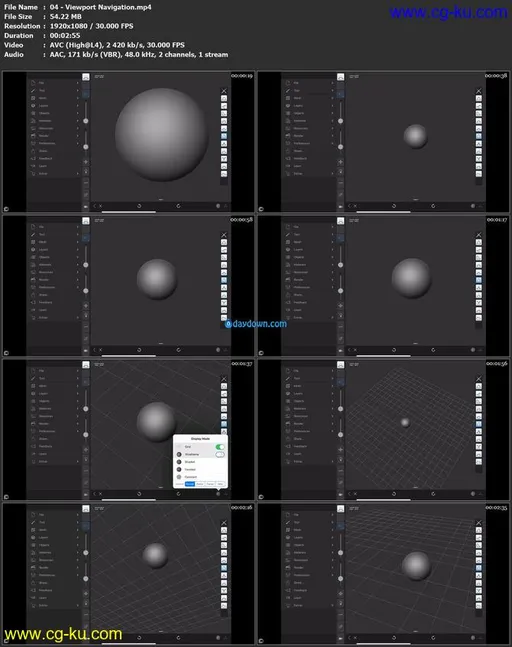This screenshot has height=647, width=512.
Task: Click the highlighted blue tool icon in the 00:00:19 frame
Action: point(224,136)
